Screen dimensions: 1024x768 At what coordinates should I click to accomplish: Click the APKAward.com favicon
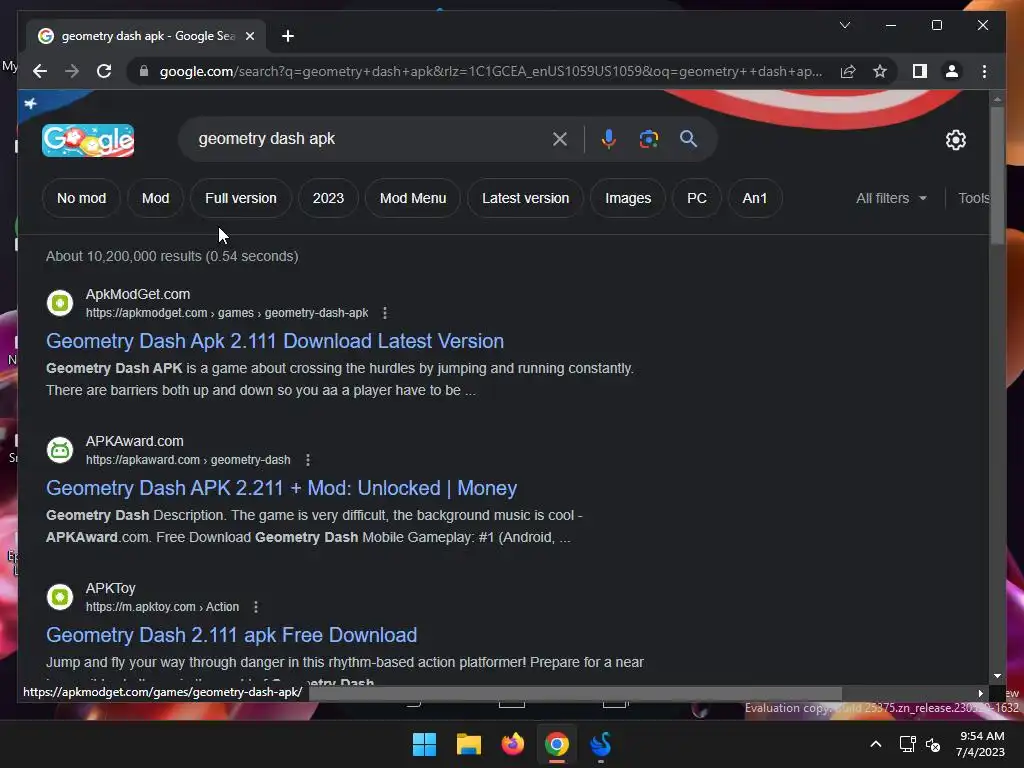(x=60, y=450)
